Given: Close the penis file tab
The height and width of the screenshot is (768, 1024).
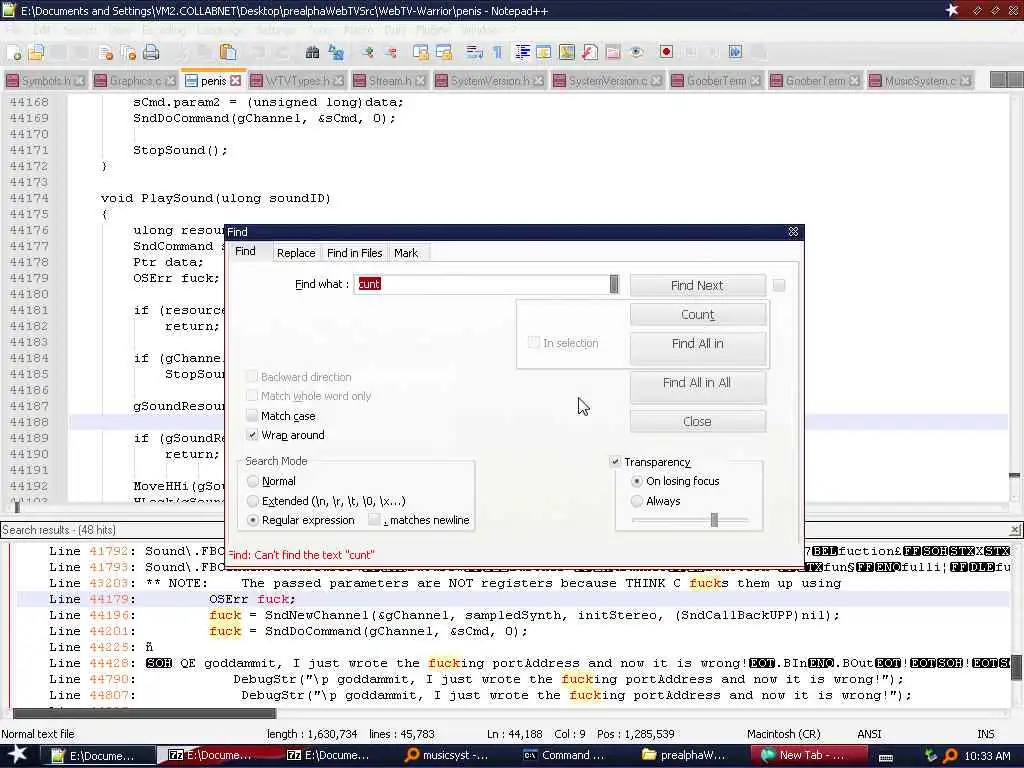Looking at the screenshot, I should pos(235,80).
